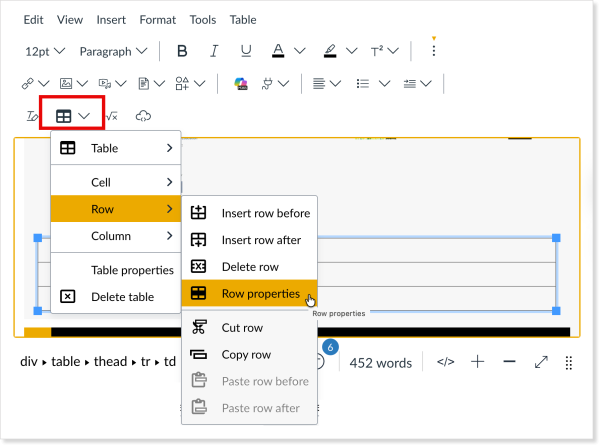This screenshot has height=446, width=600.
Task: Expand list options arrow
Action: click(384, 83)
